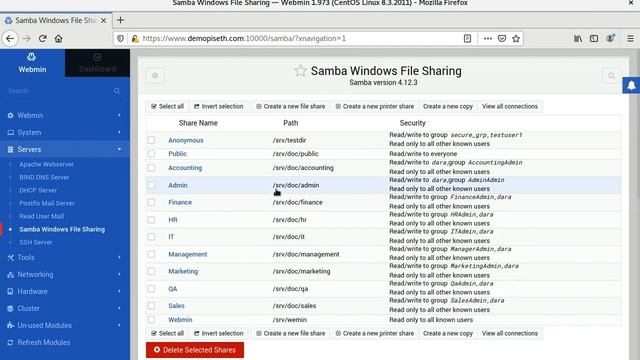Image resolution: width=640 pixels, height=360 pixels.
Task: Open the Anonymous share link
Action: 186,140
